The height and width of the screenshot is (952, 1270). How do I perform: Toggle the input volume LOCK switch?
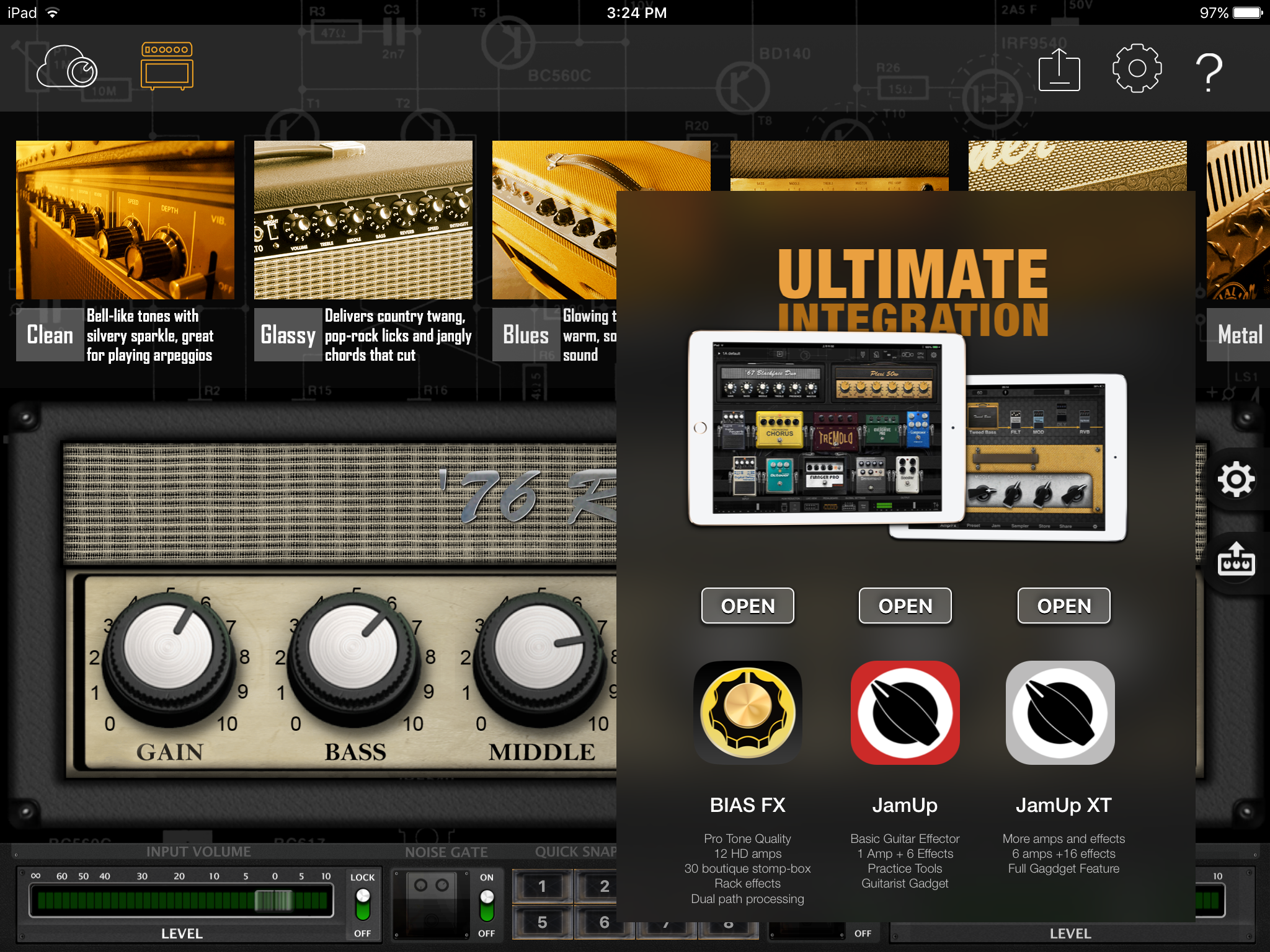coord(363,905)
